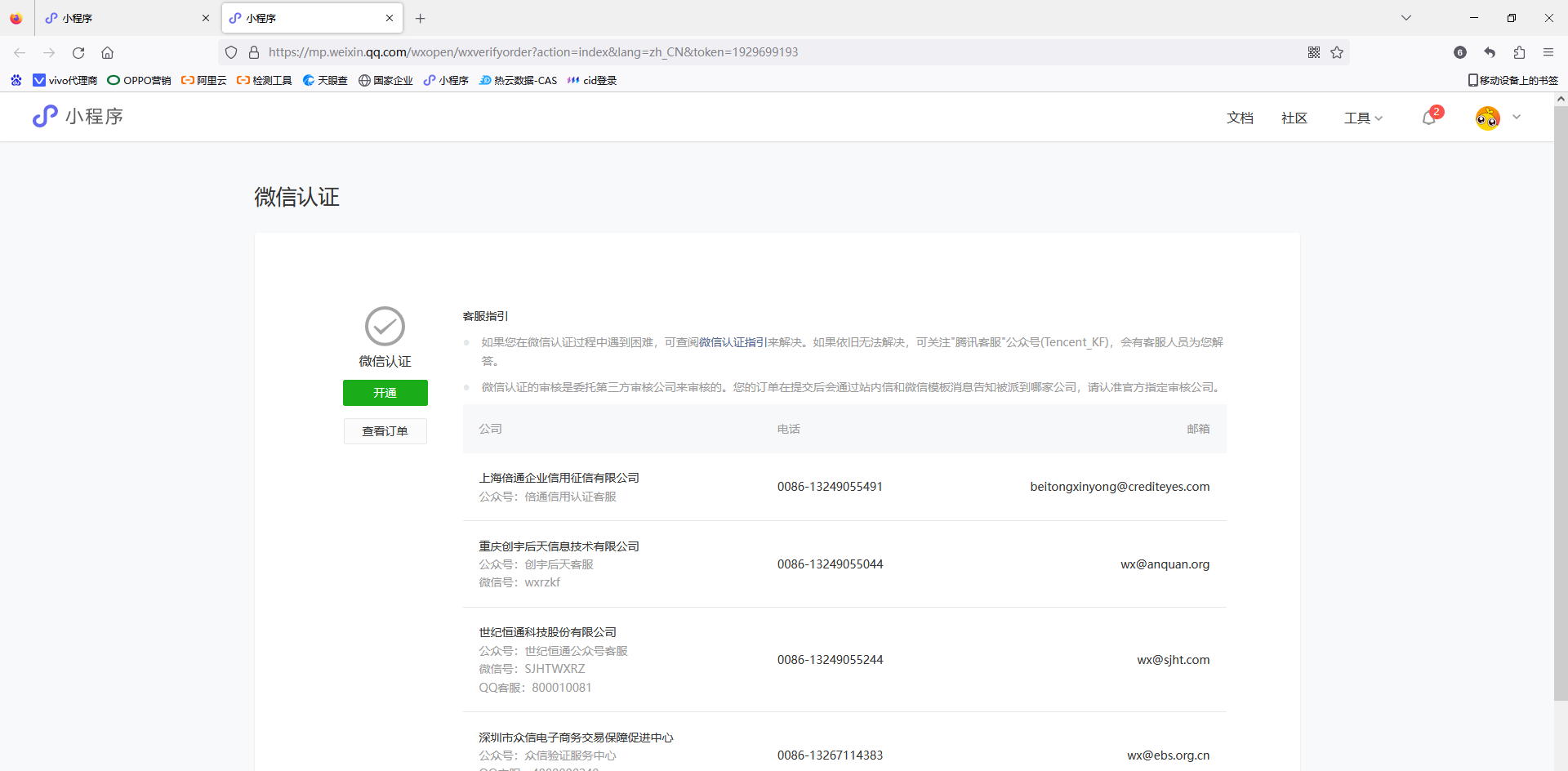Open the extensions puzzle icon

1519,52
